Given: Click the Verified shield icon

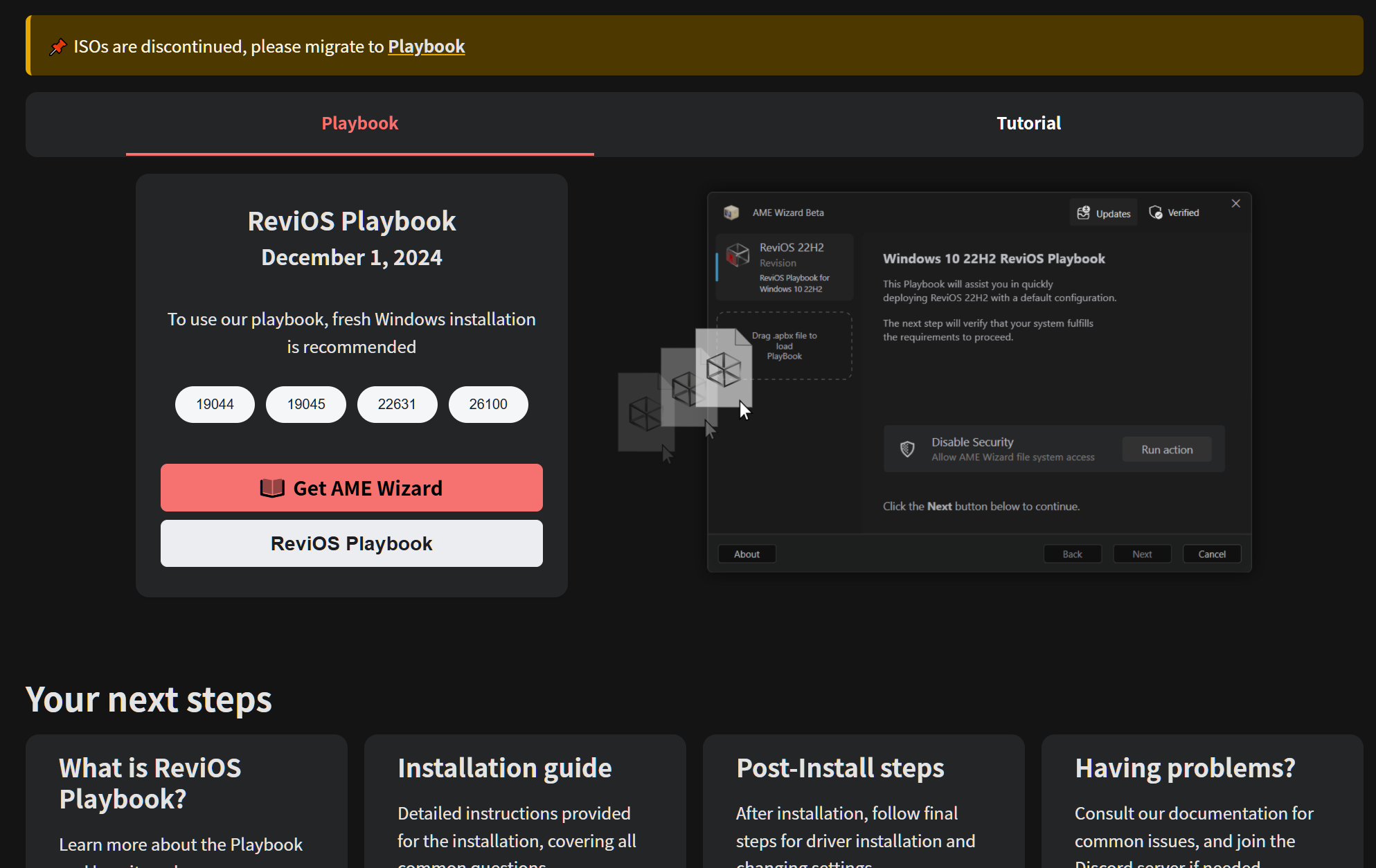Looking at the screenshot, I should [x=1156, y=213].
